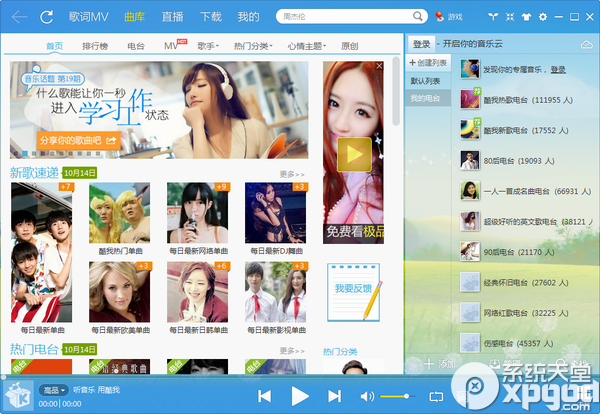This screenshot has width=600, height=414.
Task: Click the music cloud icon
Action: (586, 45)
